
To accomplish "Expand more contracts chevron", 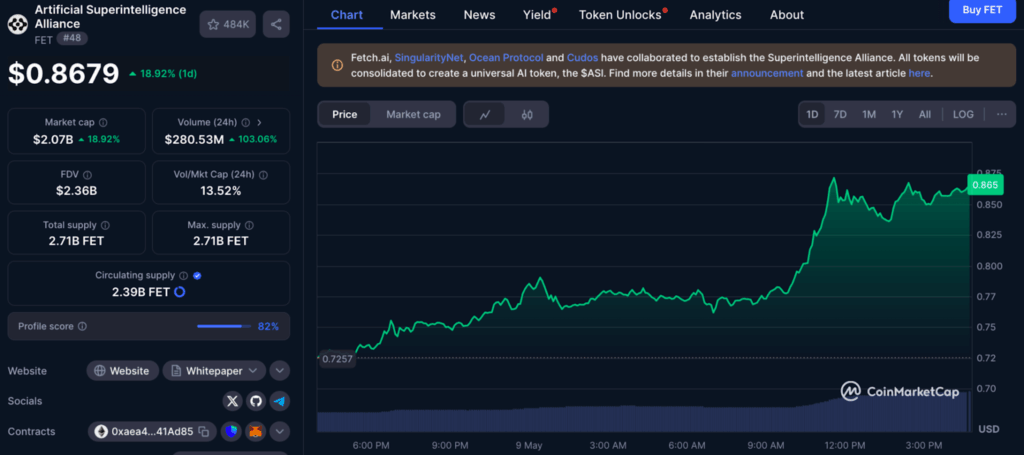I will pyautogui.click(x=280, y=431).
